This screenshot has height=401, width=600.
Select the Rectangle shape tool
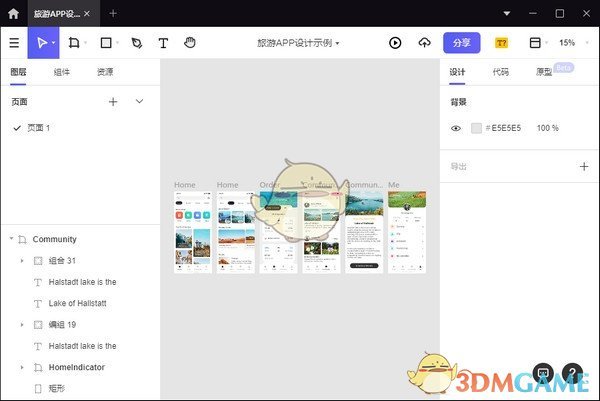[x=106, y=43]
